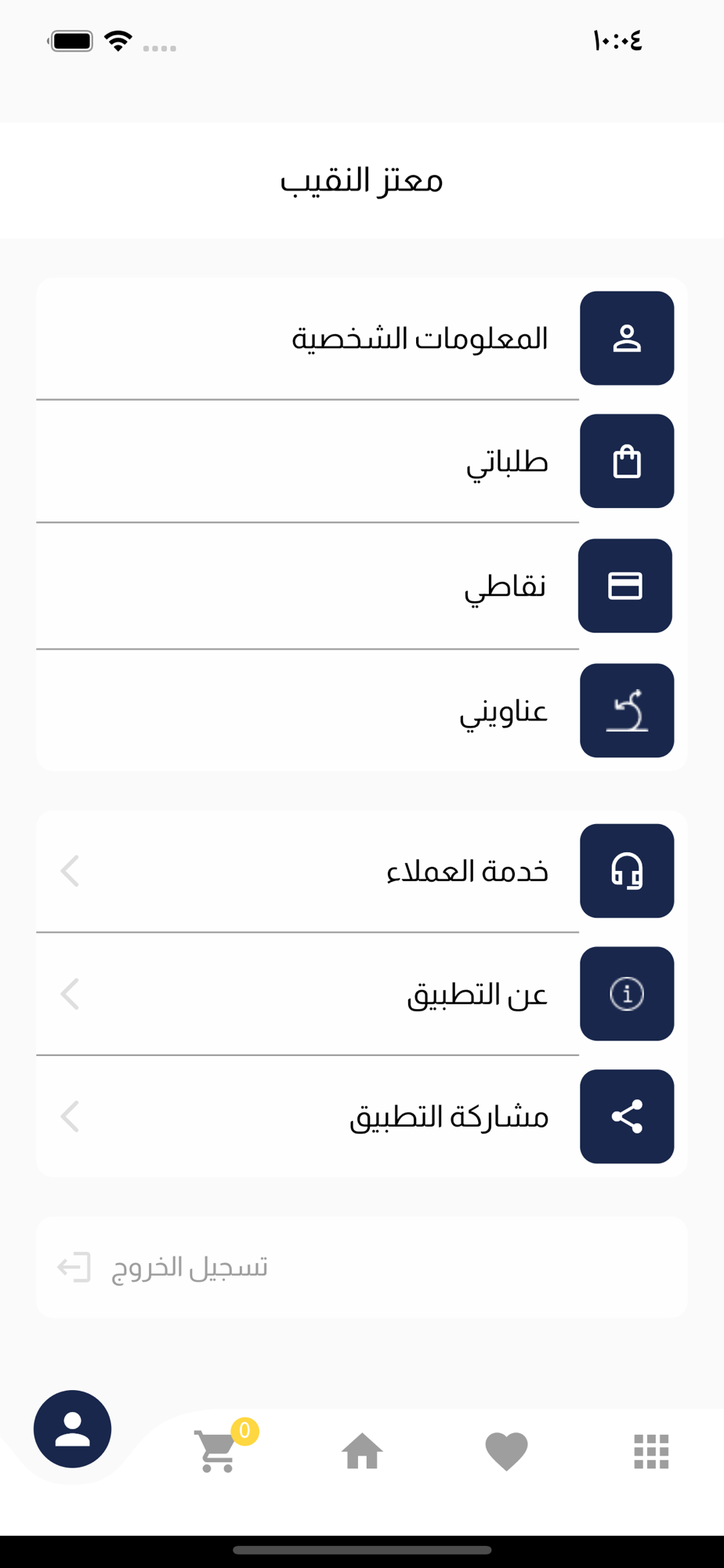
Task: Open المعلومات الشخصية menu entry
Action: pyautogui.click(x=362, y=339)
